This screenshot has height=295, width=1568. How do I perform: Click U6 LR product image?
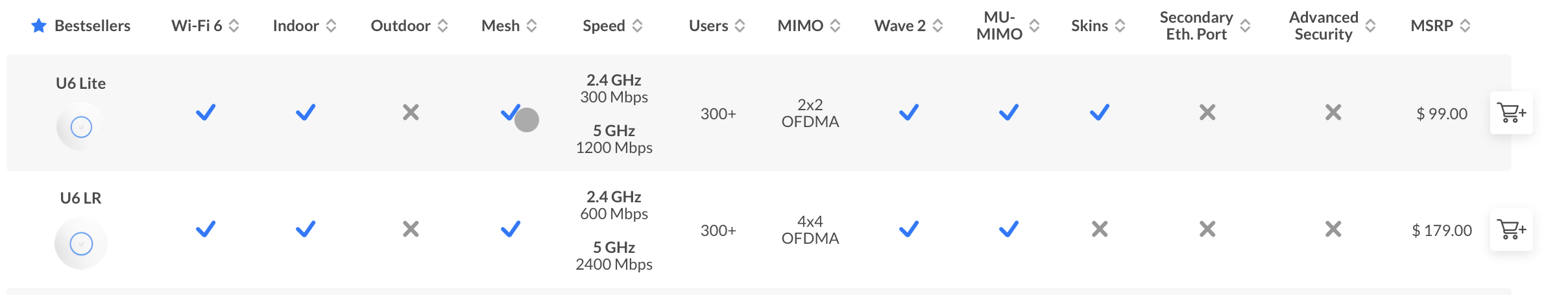(x=81, y=244)
